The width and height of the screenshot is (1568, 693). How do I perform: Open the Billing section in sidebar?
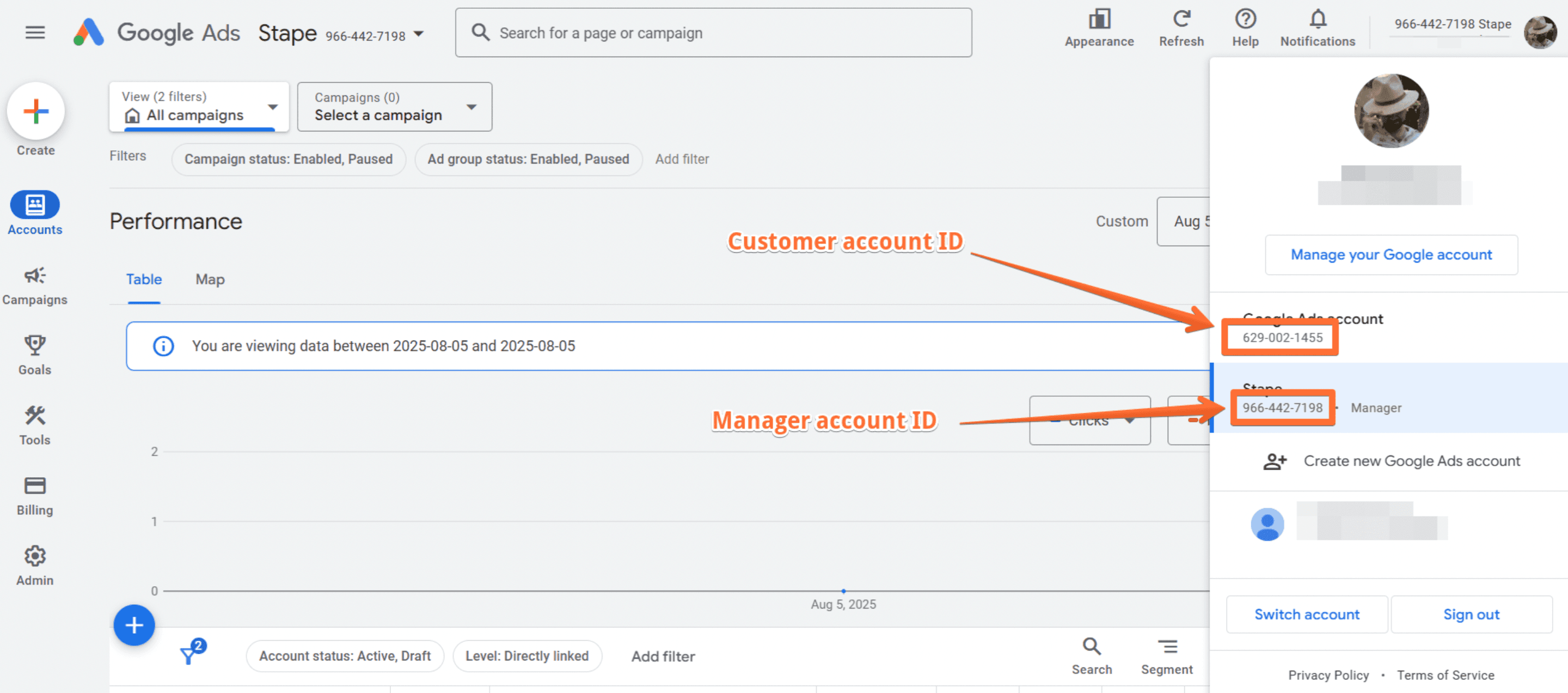tap(35, 495)
